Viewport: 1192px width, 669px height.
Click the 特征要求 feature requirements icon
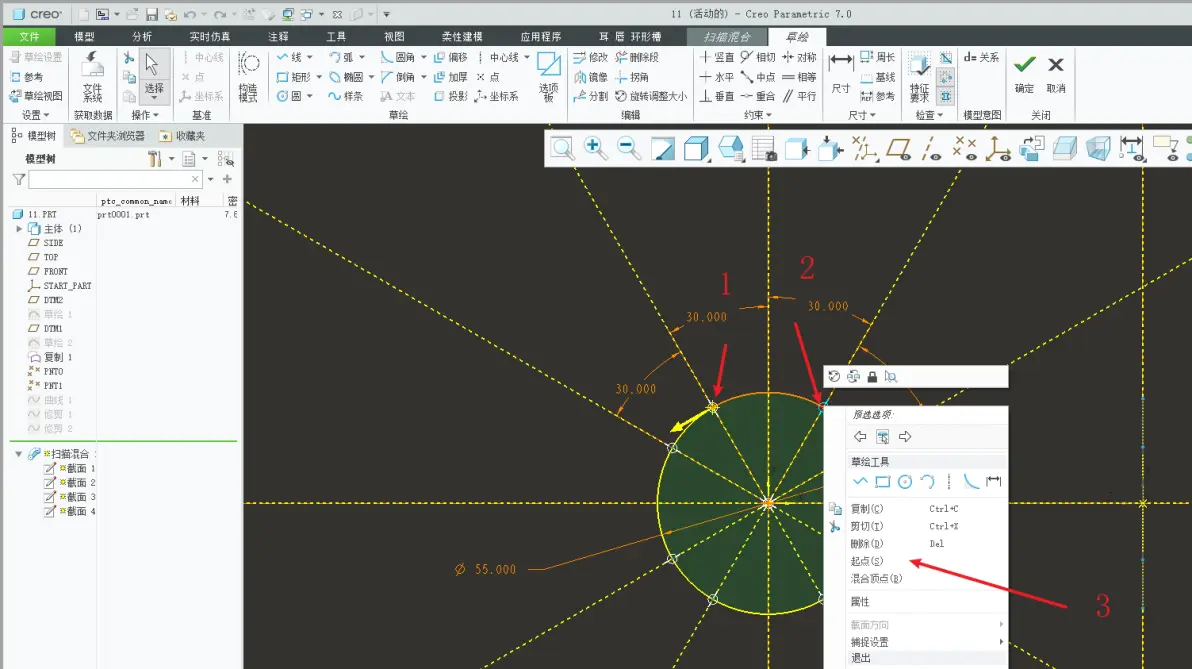tap(920, 77)
